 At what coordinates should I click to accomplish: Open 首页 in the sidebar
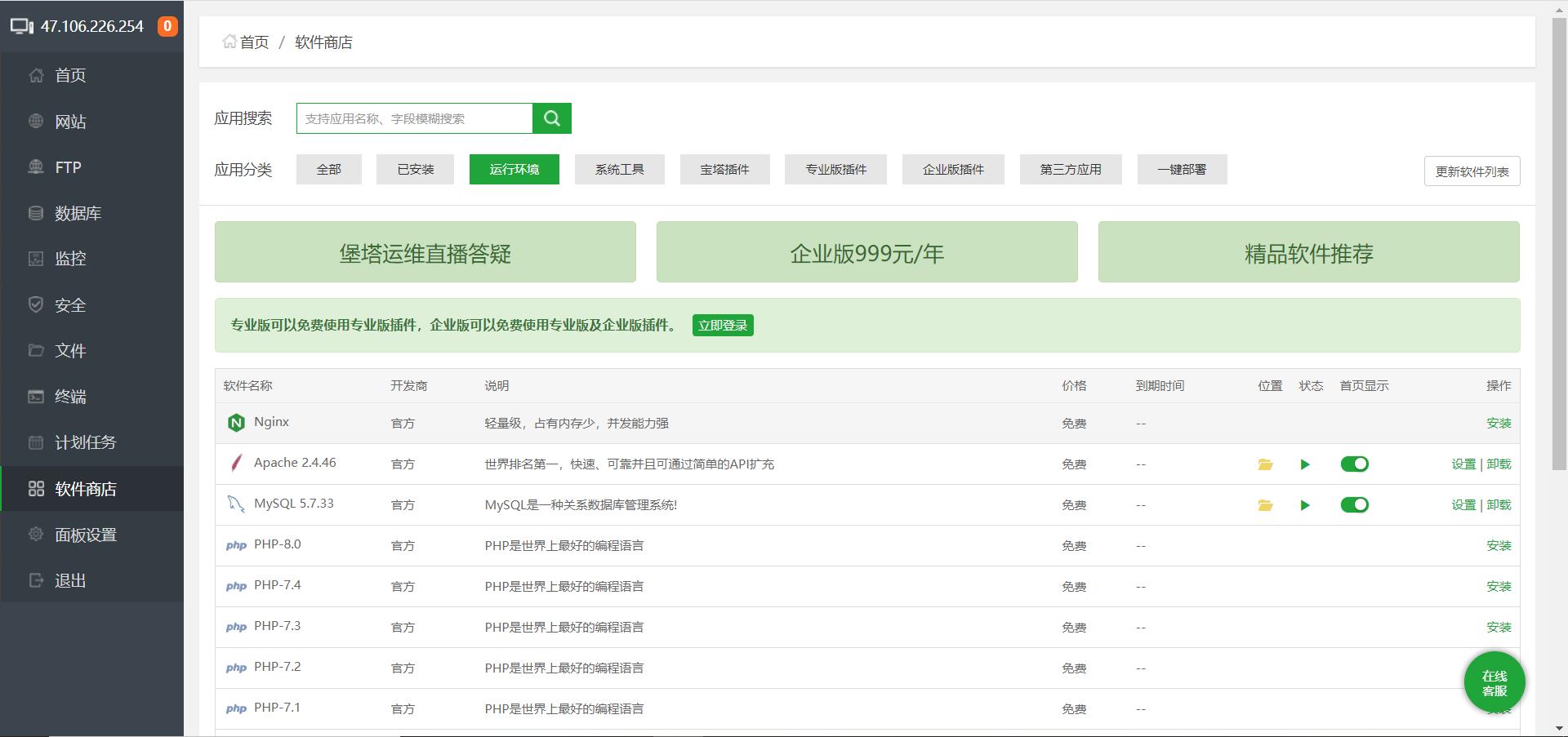[x=91, y=75]
